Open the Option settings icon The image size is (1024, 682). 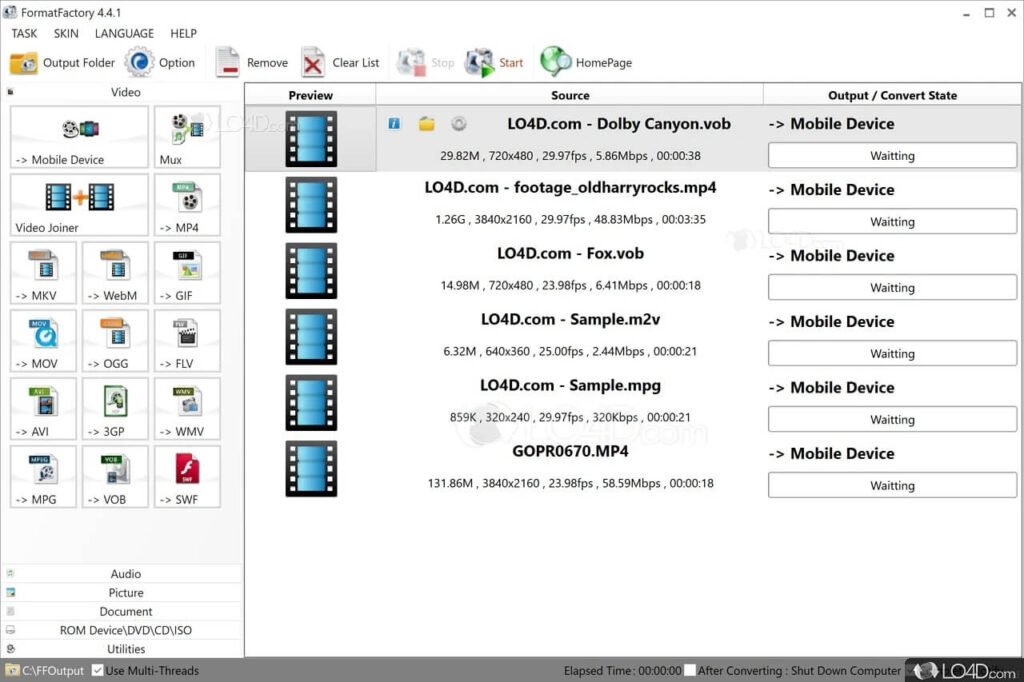click(x=139, y=63)
